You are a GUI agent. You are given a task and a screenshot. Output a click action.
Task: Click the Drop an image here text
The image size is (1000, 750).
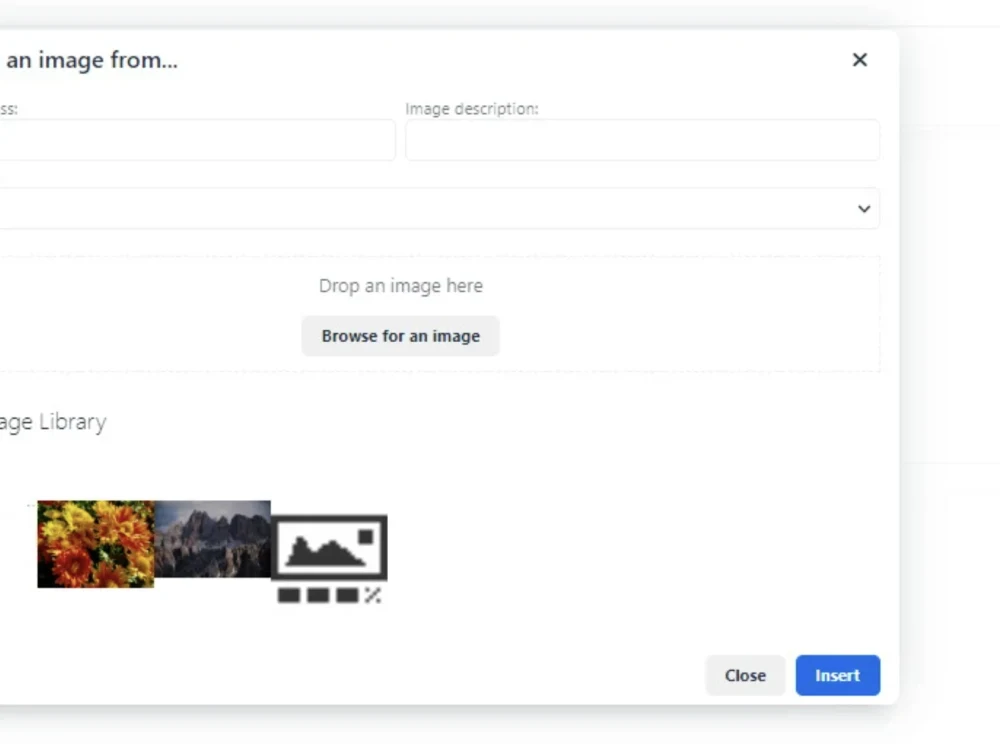click(401, 286)
